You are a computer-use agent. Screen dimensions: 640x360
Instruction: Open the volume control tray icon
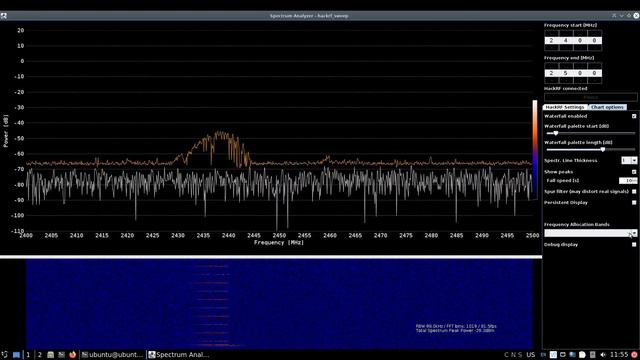point(603,355)
